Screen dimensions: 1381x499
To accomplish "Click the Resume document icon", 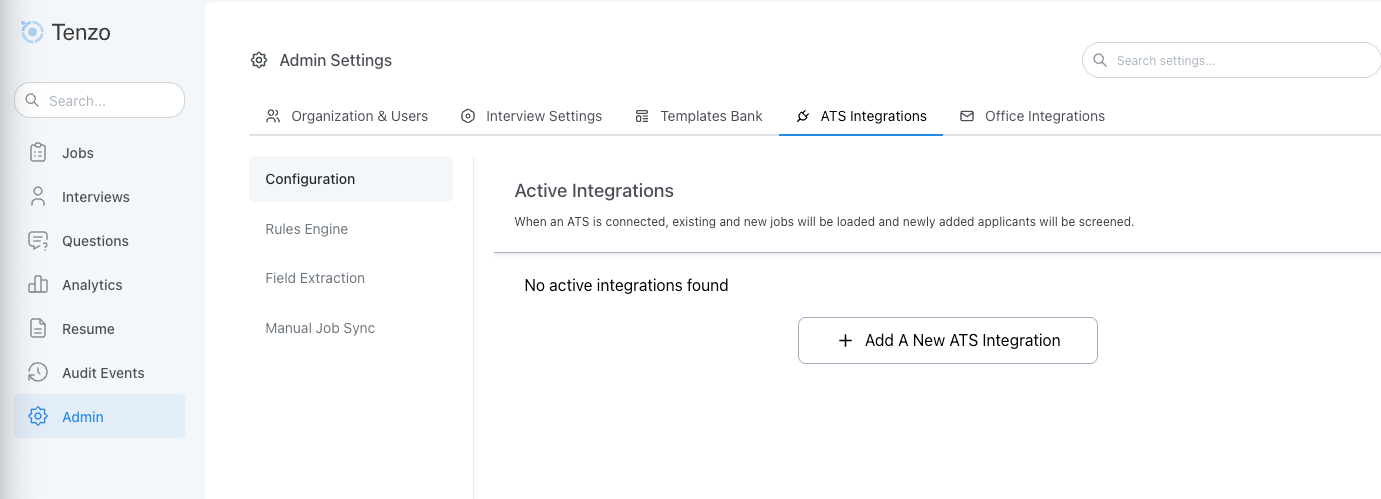I will click(38, 329).
